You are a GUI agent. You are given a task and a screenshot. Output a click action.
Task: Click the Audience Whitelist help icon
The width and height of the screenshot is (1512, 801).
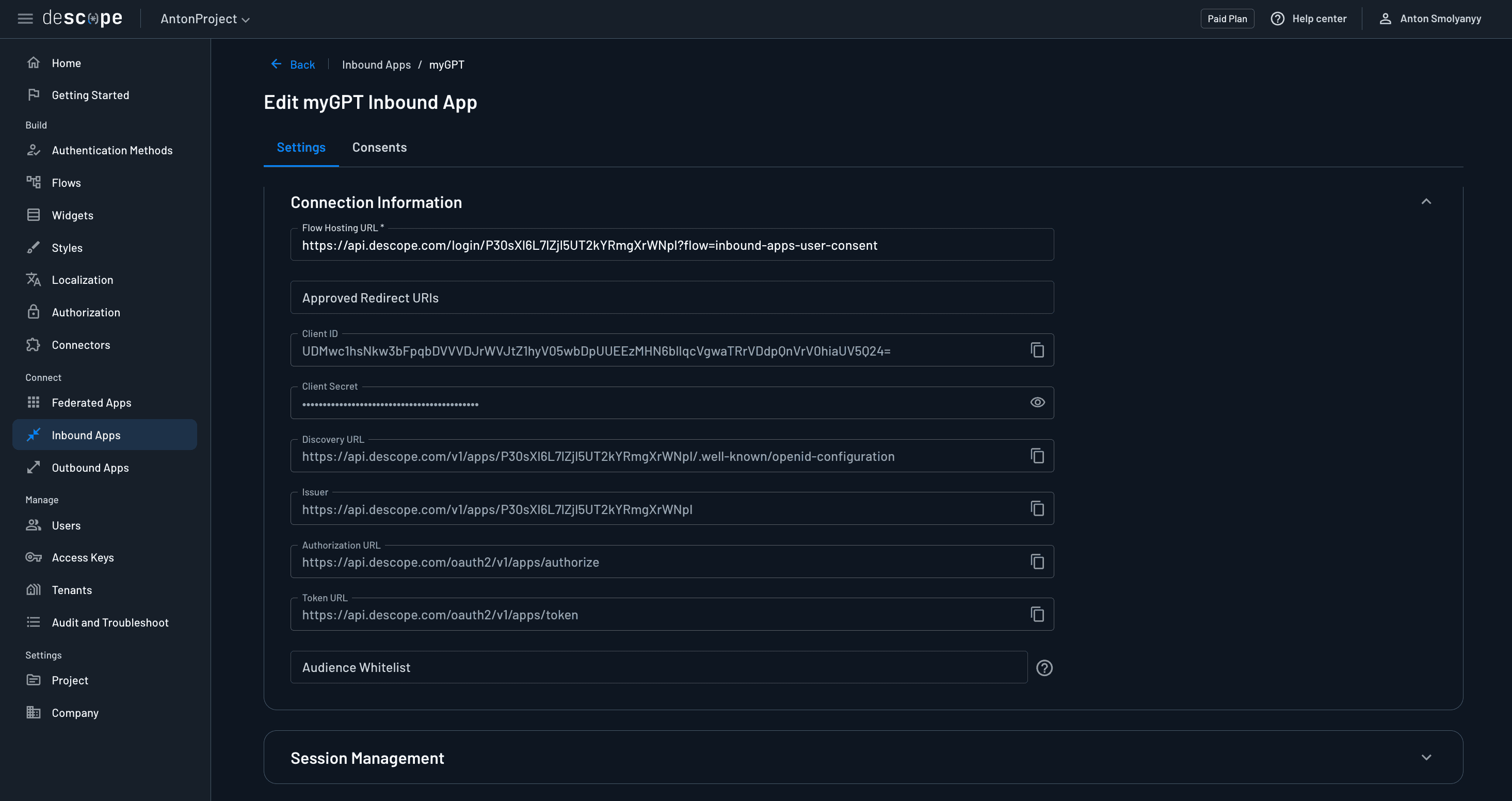[x=1044, y=668]
